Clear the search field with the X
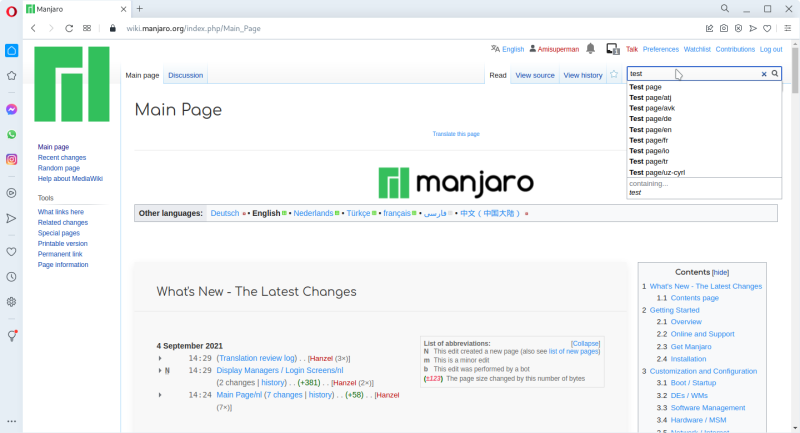 coord(764,74)
